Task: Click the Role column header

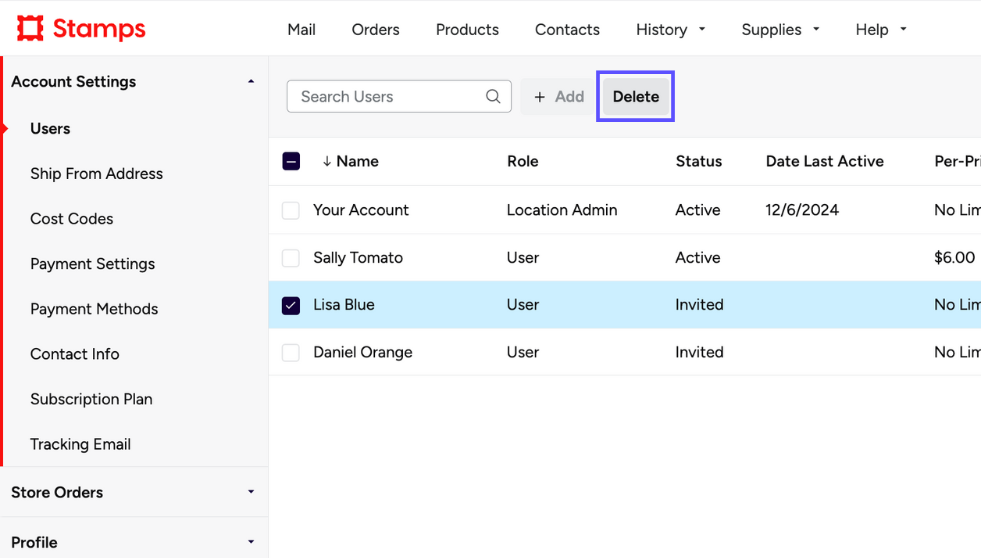Action: point(522,161)
